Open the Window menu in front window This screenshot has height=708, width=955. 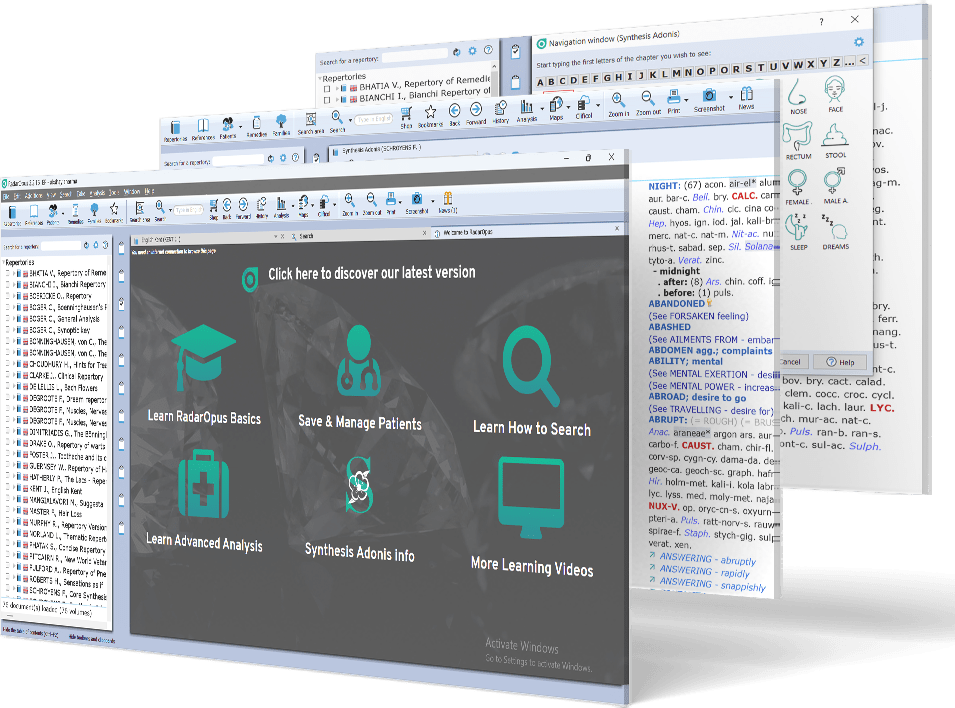(x=132, y=192)
